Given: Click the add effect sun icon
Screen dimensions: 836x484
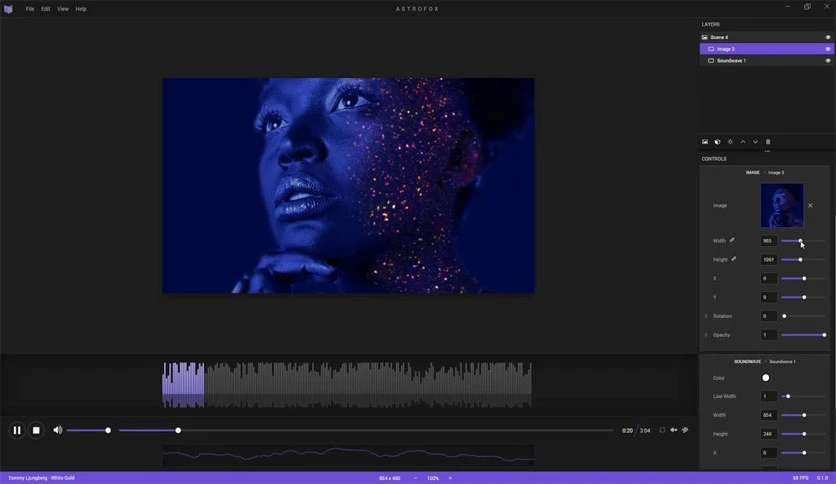Looking at the screenshot, I should coord(730,142).
